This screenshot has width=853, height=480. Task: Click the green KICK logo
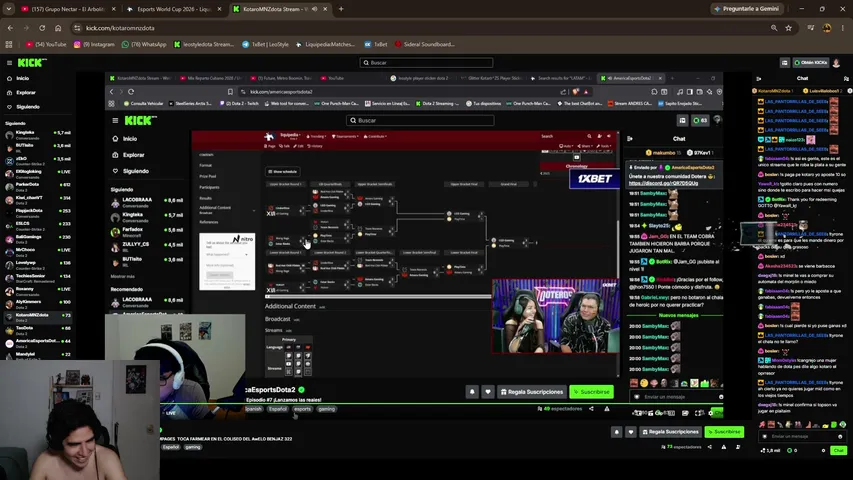click(32, 63)
